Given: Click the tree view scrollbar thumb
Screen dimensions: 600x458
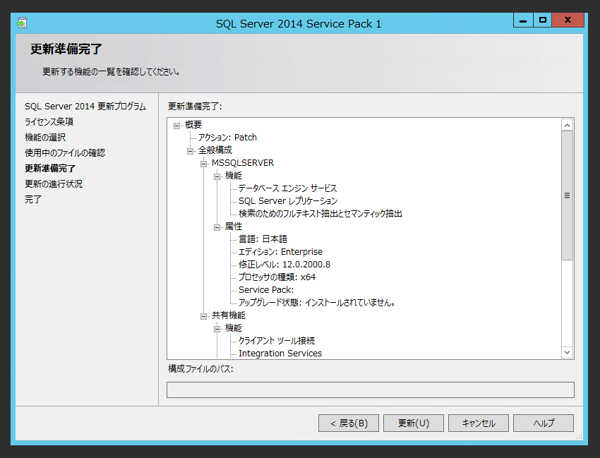Looking at the screenshot, I should (x=567, y=196).
